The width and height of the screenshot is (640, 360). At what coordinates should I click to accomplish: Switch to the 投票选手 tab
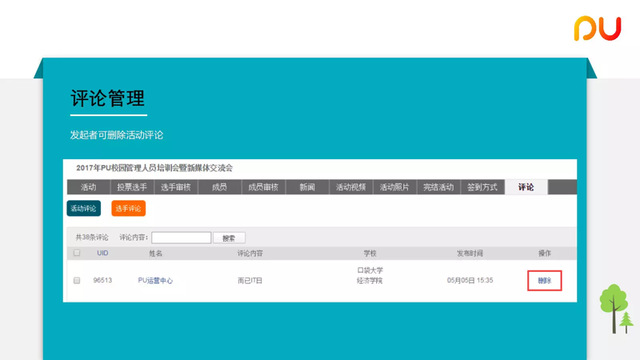132,187
